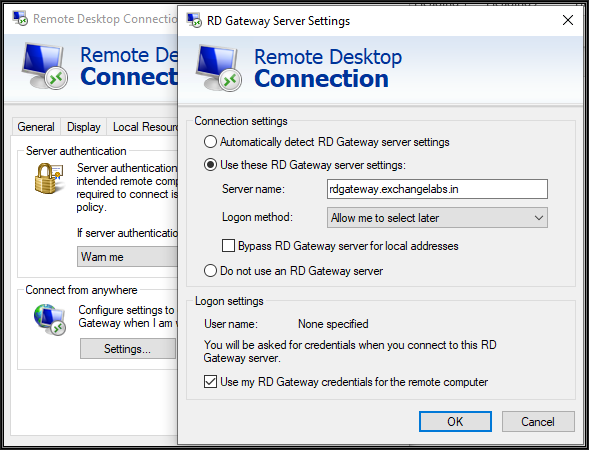589x450 pixels.
Task: Click in the Server name text field
Action: click(437, 189)
